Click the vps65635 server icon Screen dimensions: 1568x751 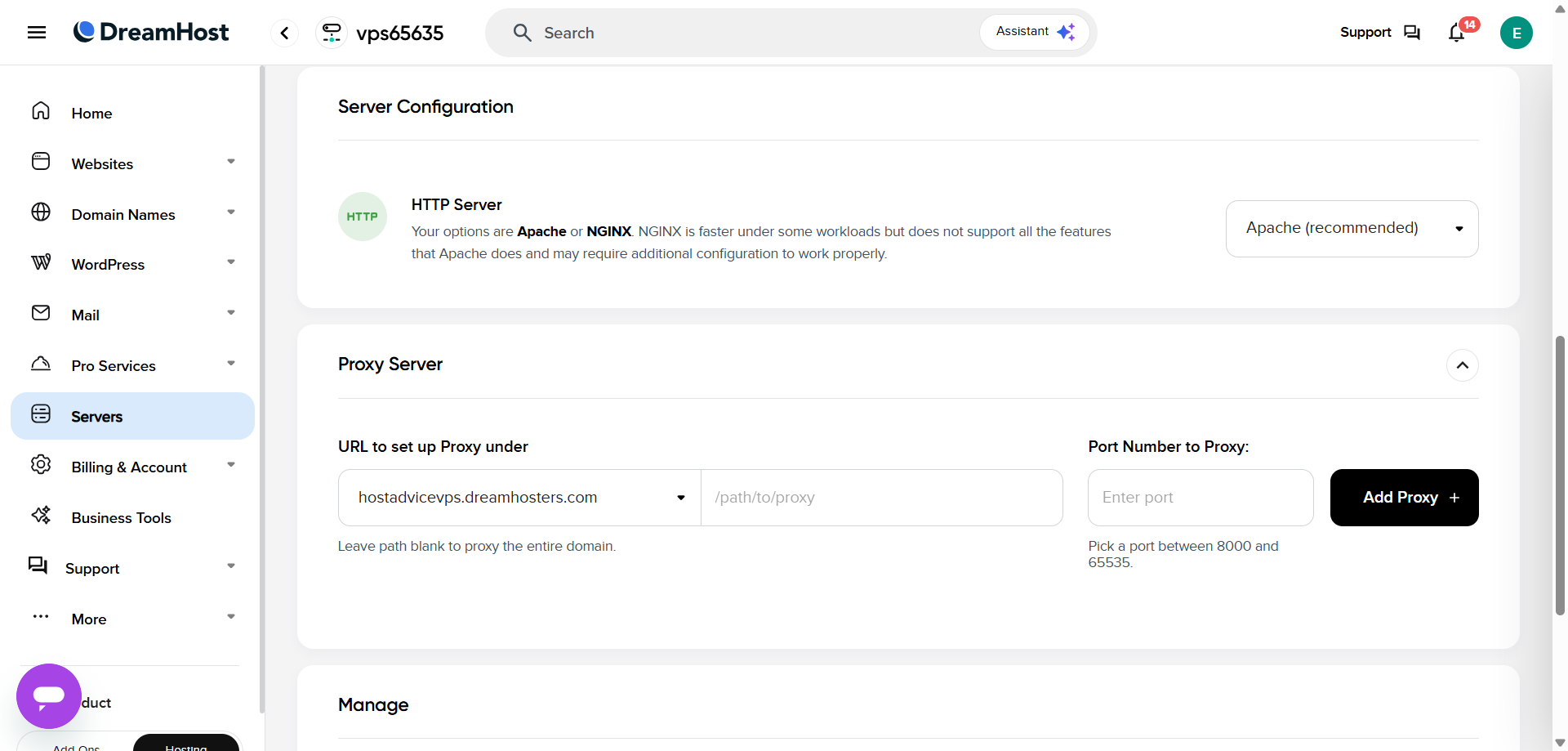(332, 33)
